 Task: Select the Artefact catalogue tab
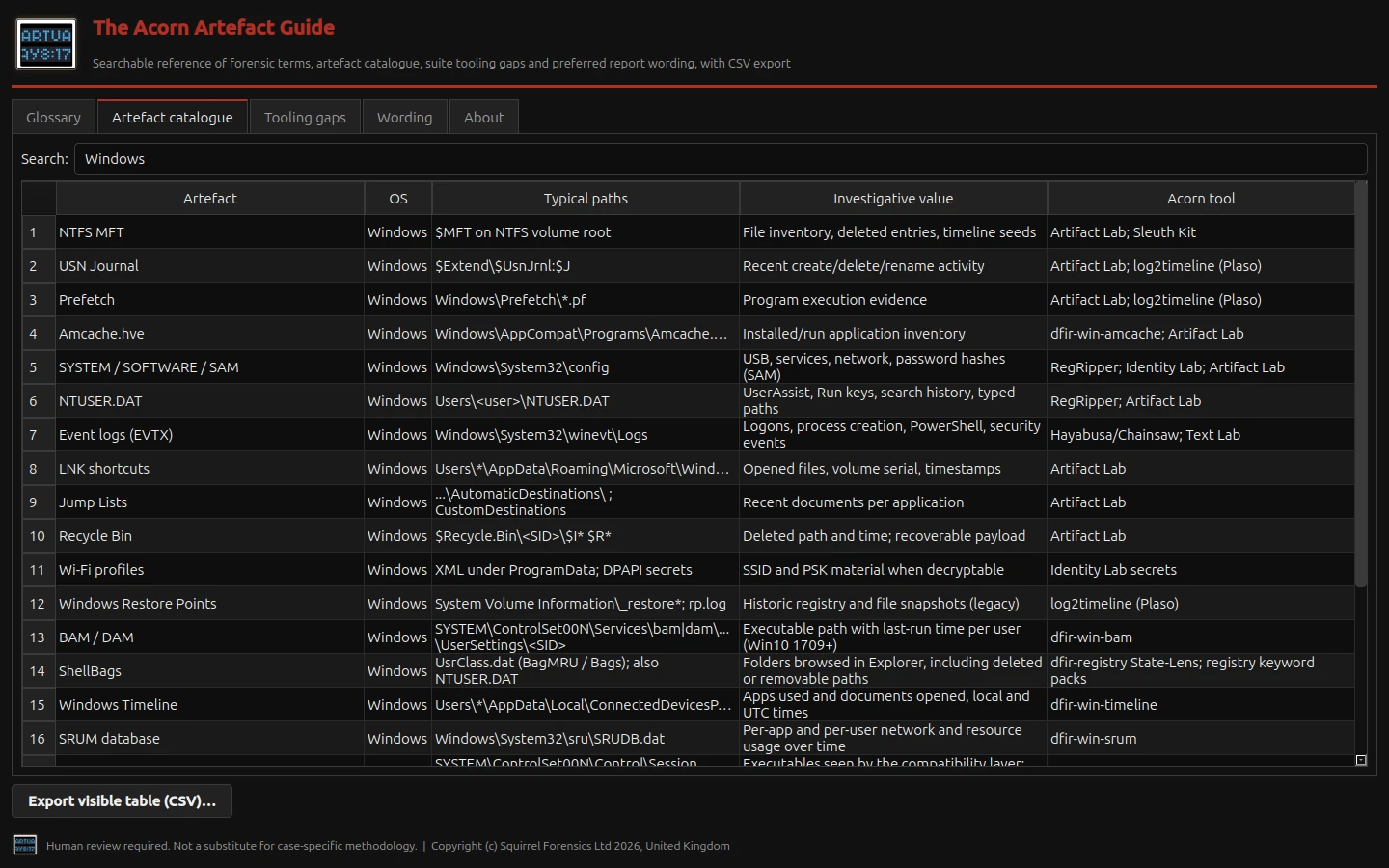tap(173, 117)
